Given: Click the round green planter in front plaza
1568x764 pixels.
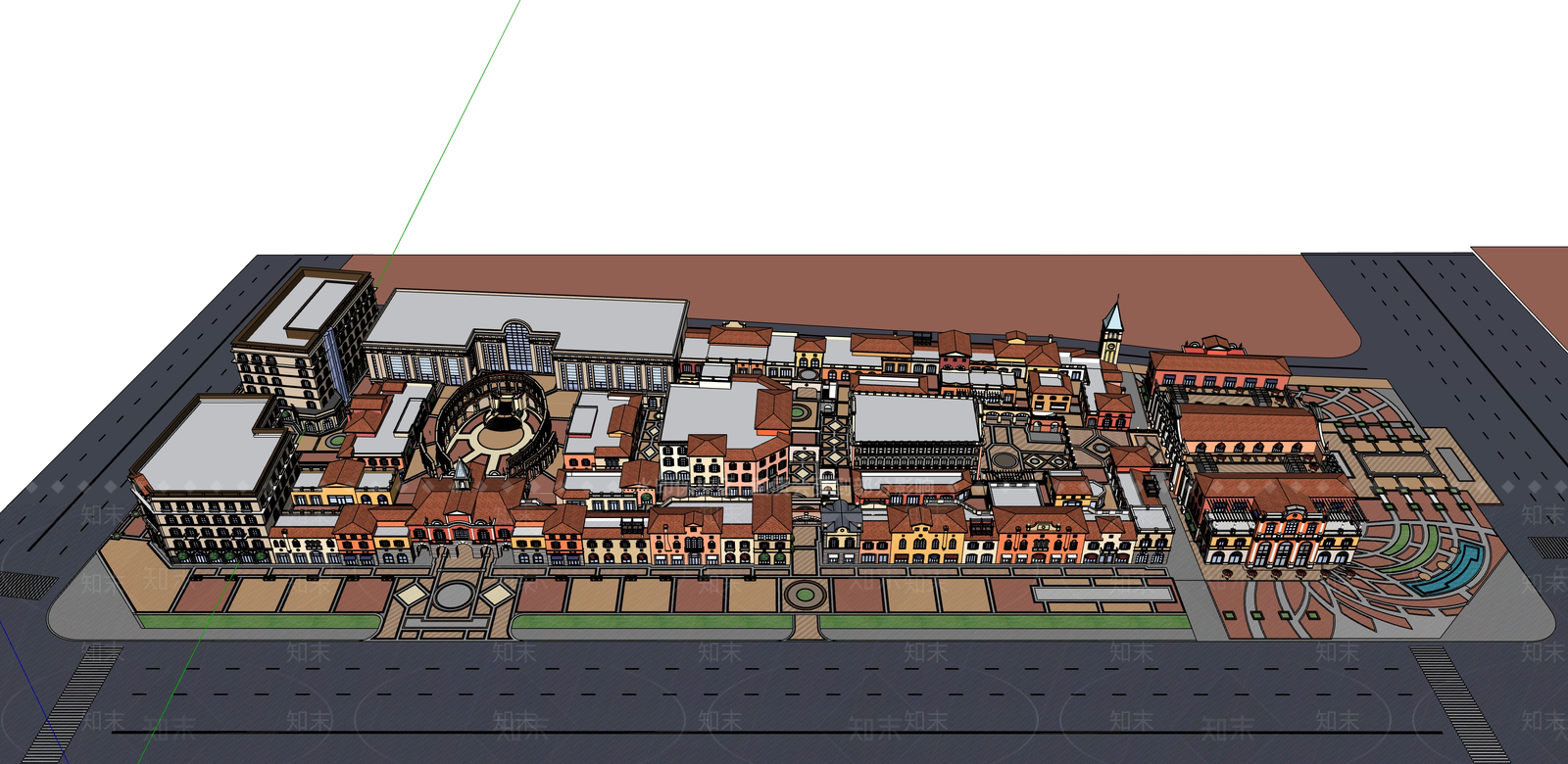Looking at the screenshot, I should (x=805, y=594).
